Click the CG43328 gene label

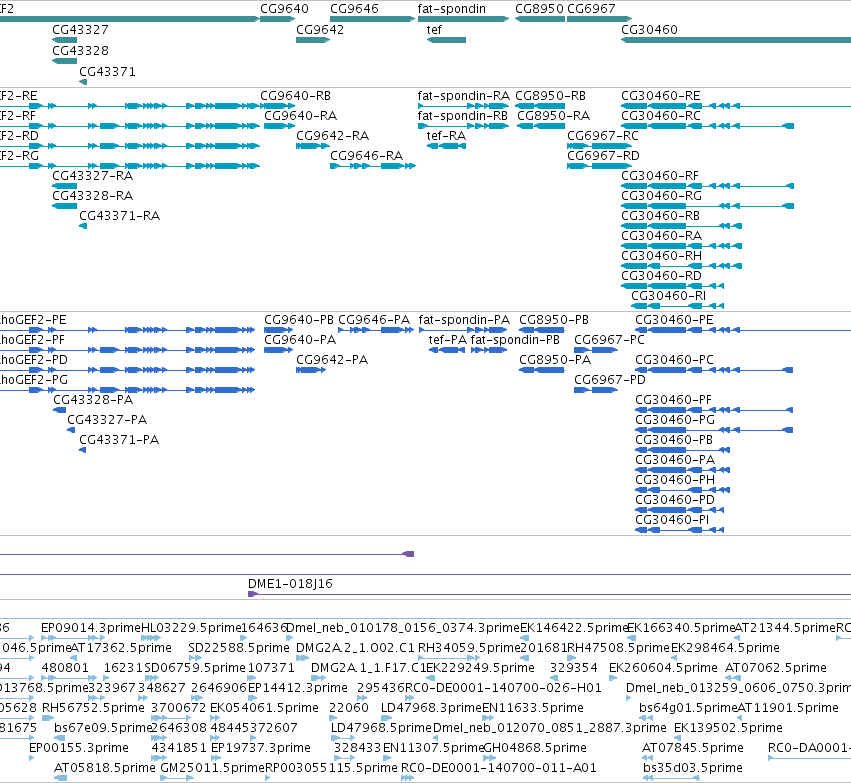pos(80,50)
